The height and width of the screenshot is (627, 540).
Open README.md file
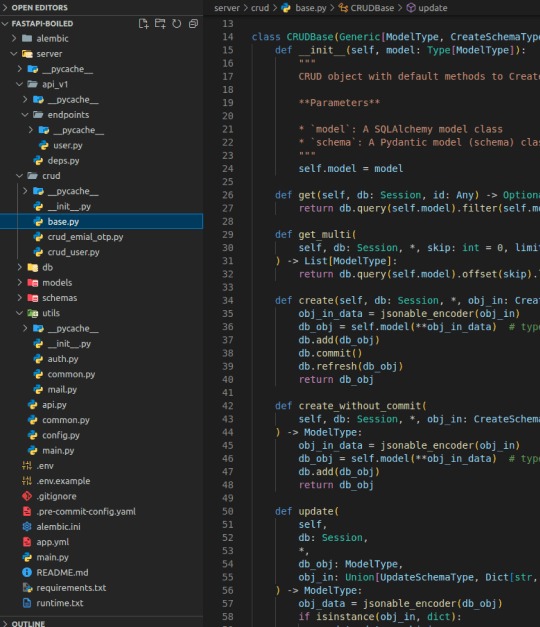pos(62,572)
